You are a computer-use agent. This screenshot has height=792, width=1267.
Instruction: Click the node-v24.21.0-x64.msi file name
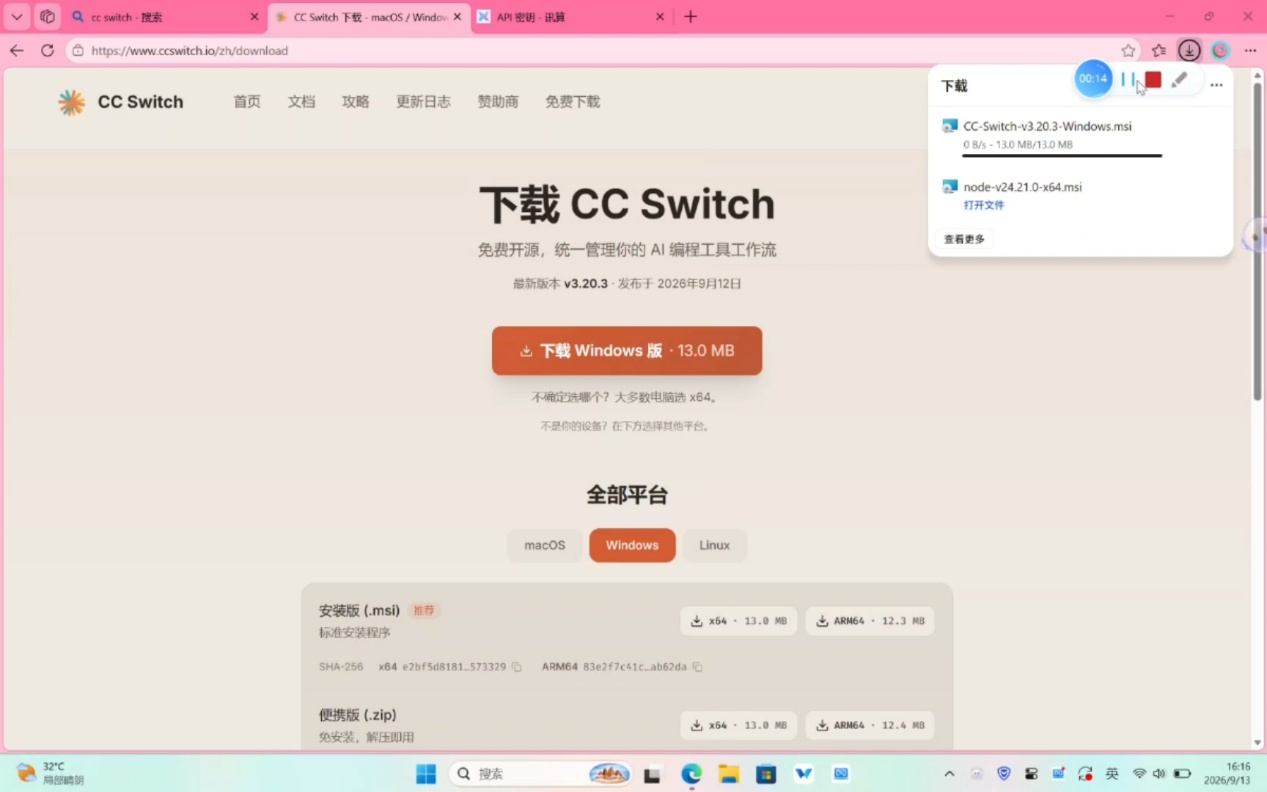tap(1022, 187)
